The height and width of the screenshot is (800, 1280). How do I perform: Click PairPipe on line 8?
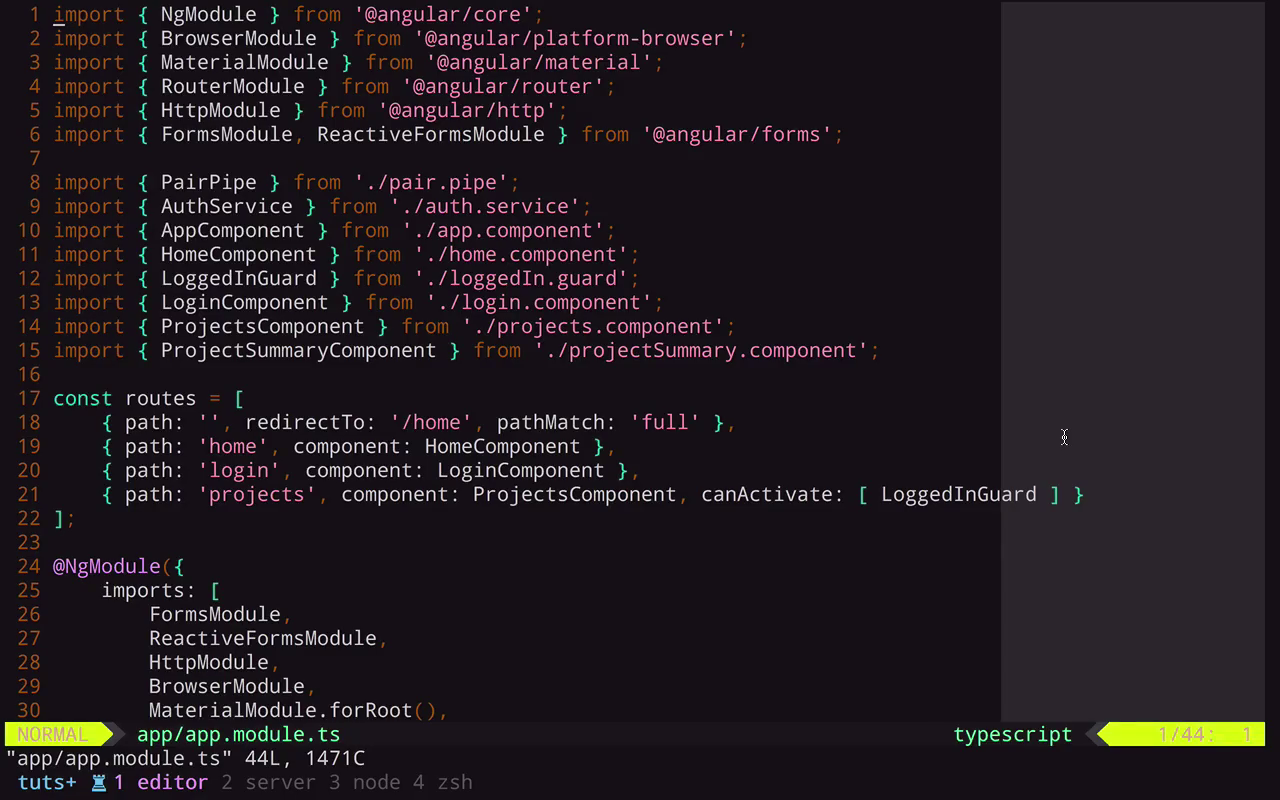point(209,182)
